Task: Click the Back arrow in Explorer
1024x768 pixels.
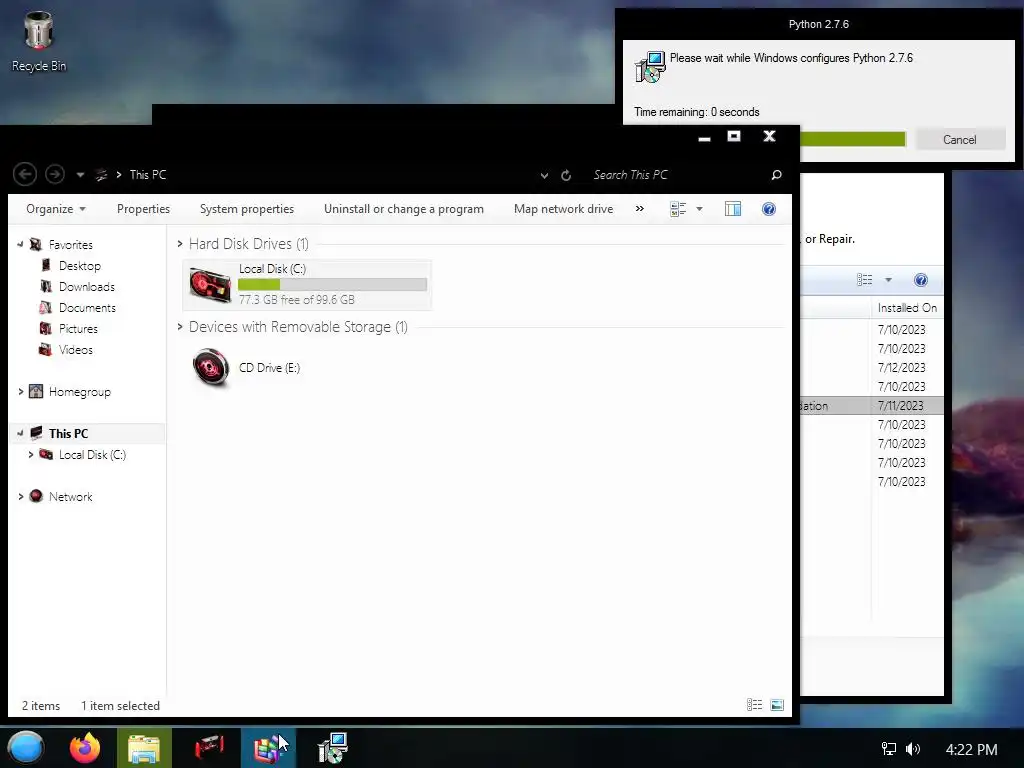Action: point(25,174)
